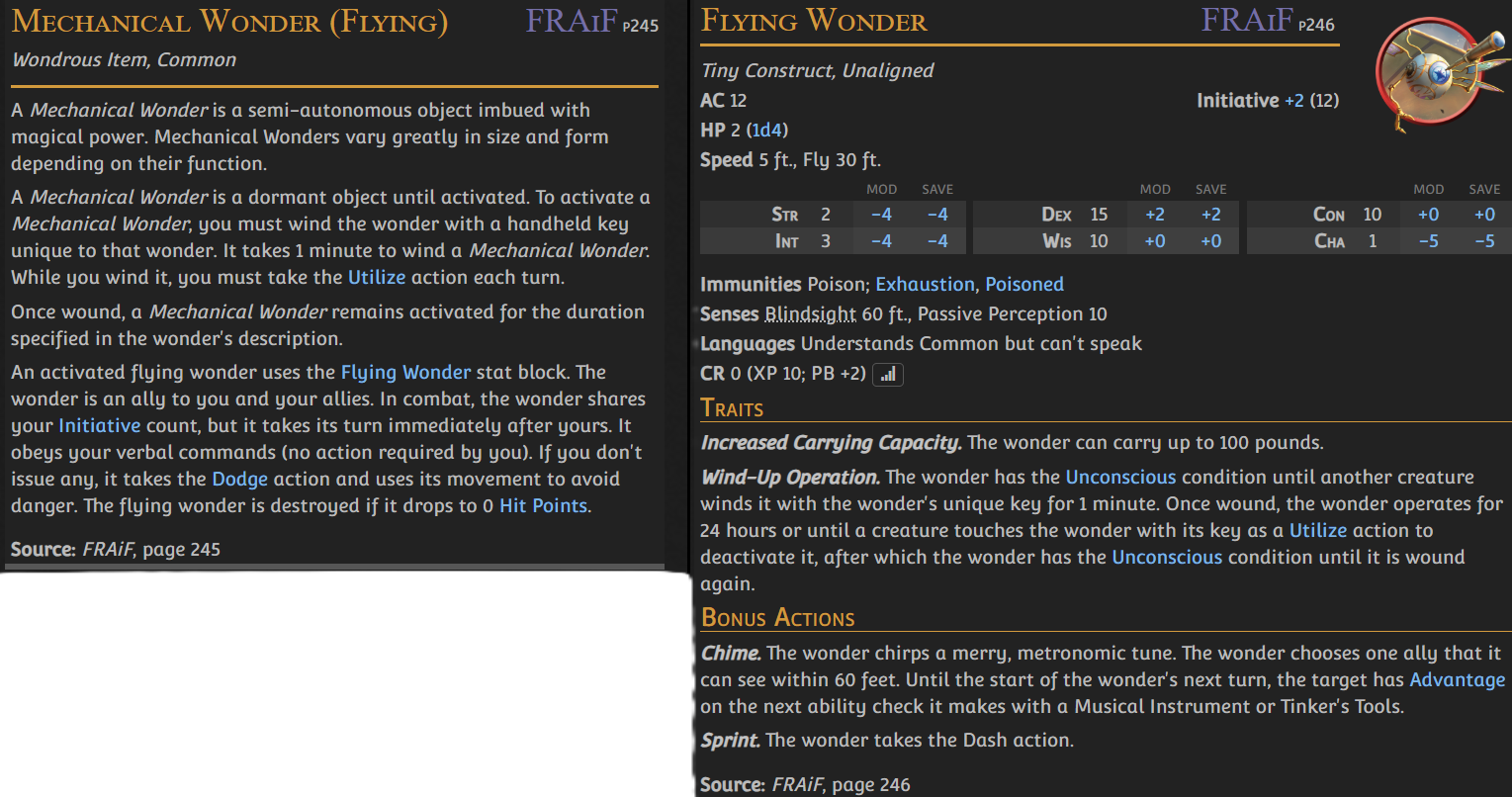
Task: Select the Mechanical Wonder (Flying) title
Action: (229, 22)
